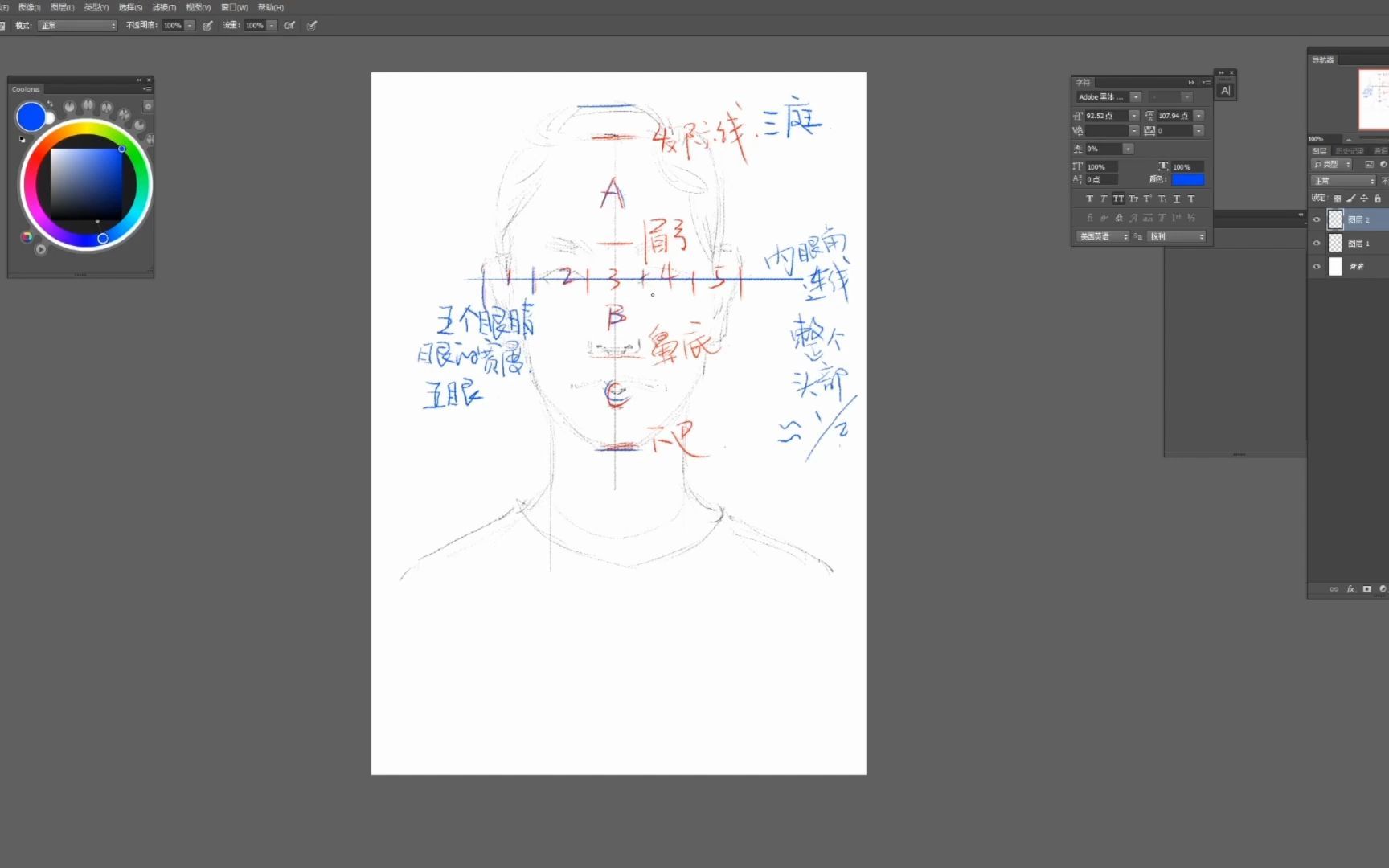Swap foreground and background colors in Coolorus
The width and height of the screenshot is (1389, 868).
pyautogui.click(x=50, y=104)
